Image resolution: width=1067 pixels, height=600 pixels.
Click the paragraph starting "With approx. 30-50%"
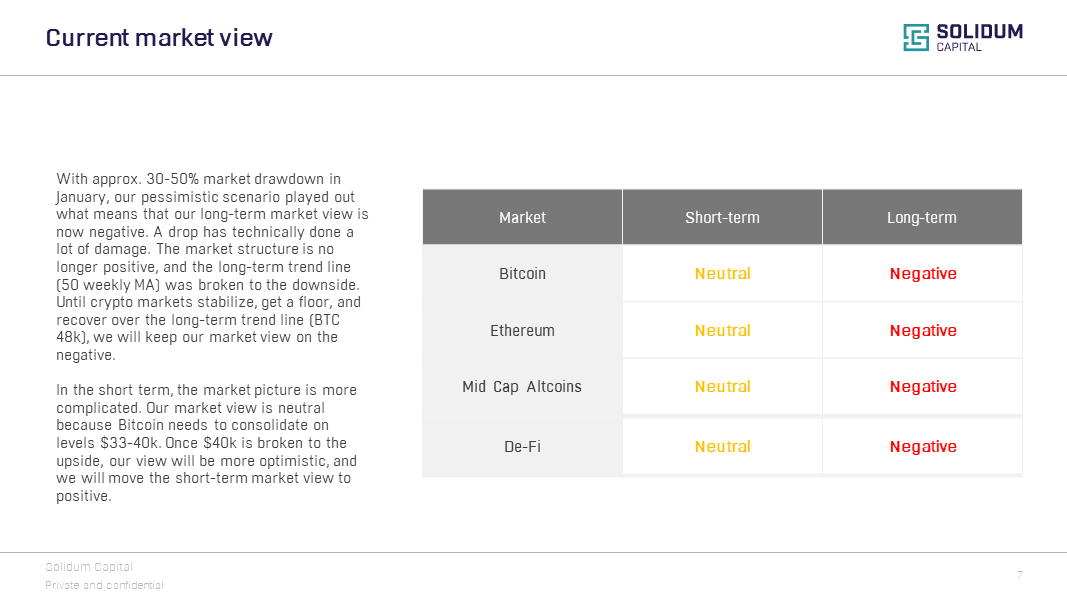(x=210, y=267)
